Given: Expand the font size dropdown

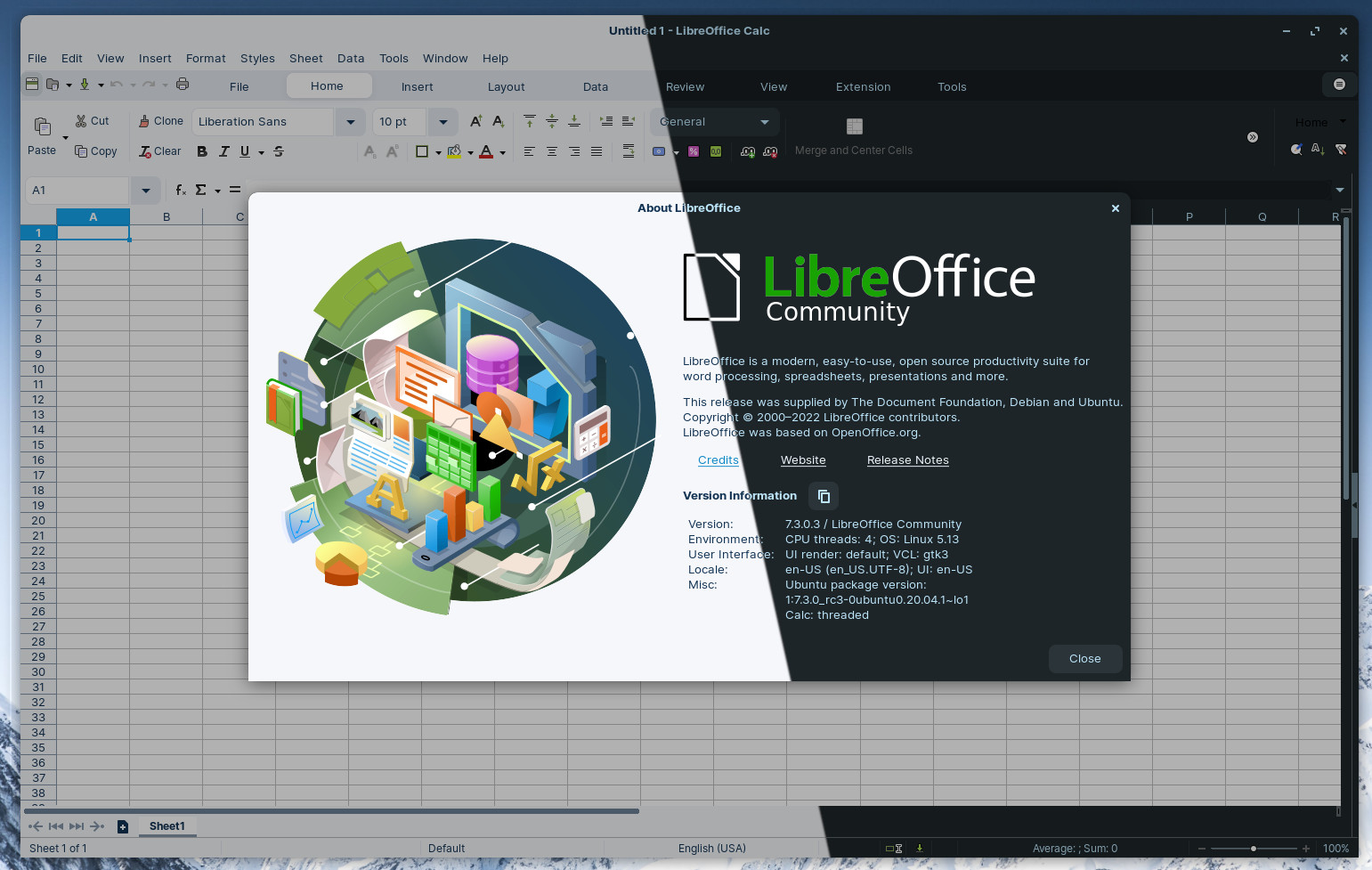Looking at the screenshot, I should point(443,122).
